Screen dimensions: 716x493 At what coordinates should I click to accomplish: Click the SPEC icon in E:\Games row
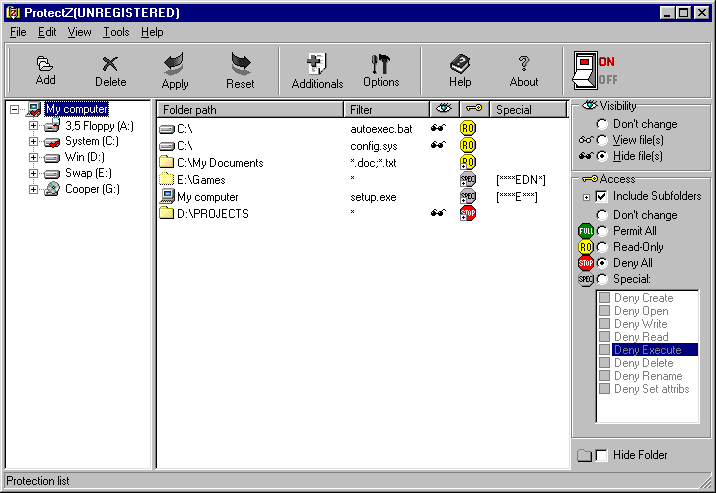pyautogui.click(x=468, y=179)
